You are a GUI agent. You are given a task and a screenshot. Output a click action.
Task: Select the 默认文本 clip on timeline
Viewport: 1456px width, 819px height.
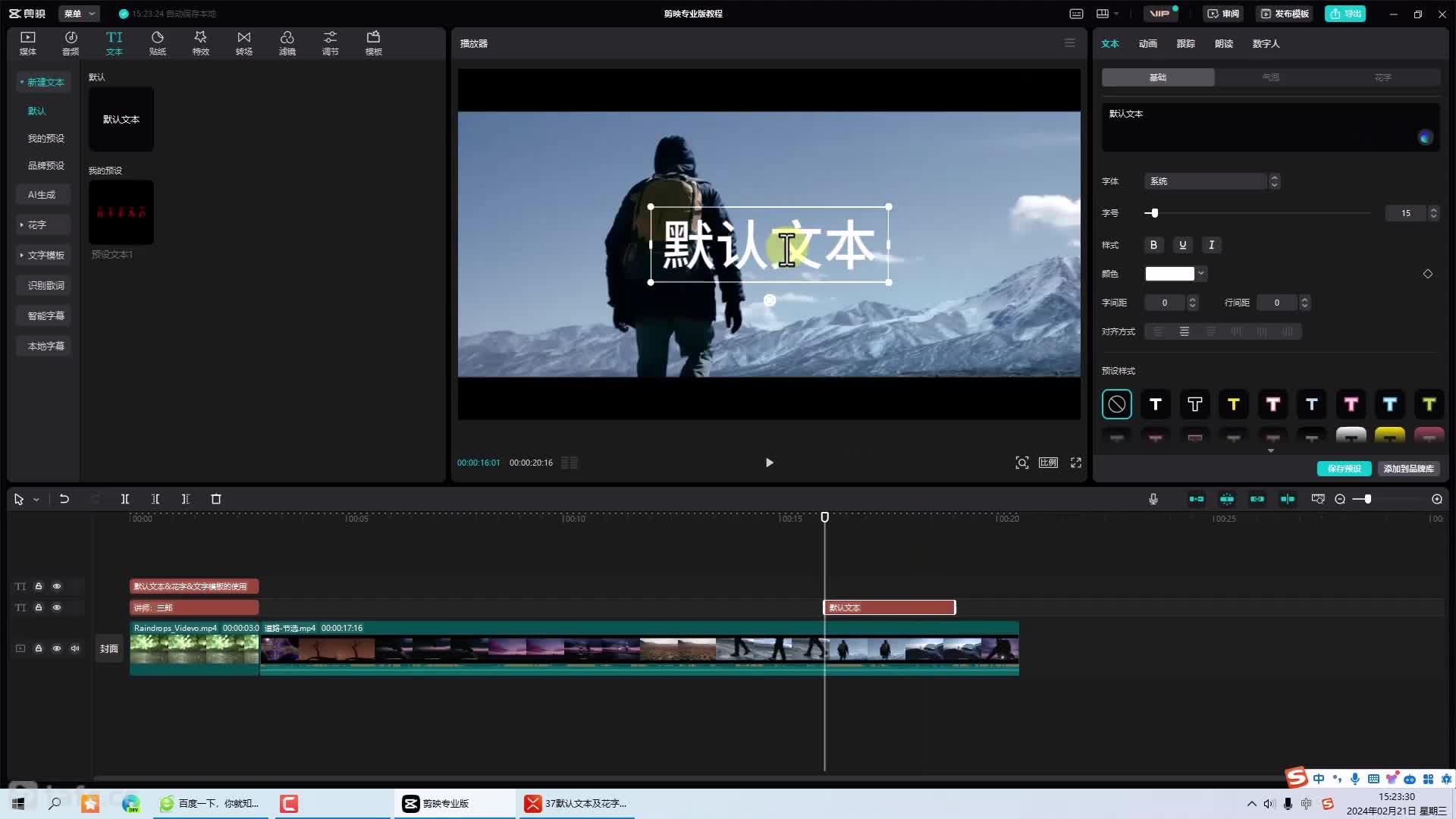(890, 607)
